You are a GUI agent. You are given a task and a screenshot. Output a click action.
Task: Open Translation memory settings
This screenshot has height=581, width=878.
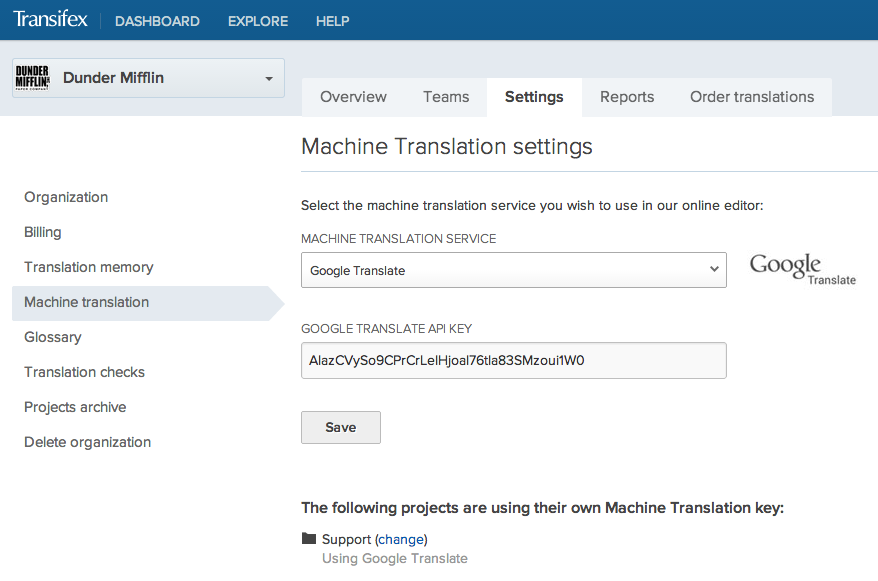pos(88,268)
